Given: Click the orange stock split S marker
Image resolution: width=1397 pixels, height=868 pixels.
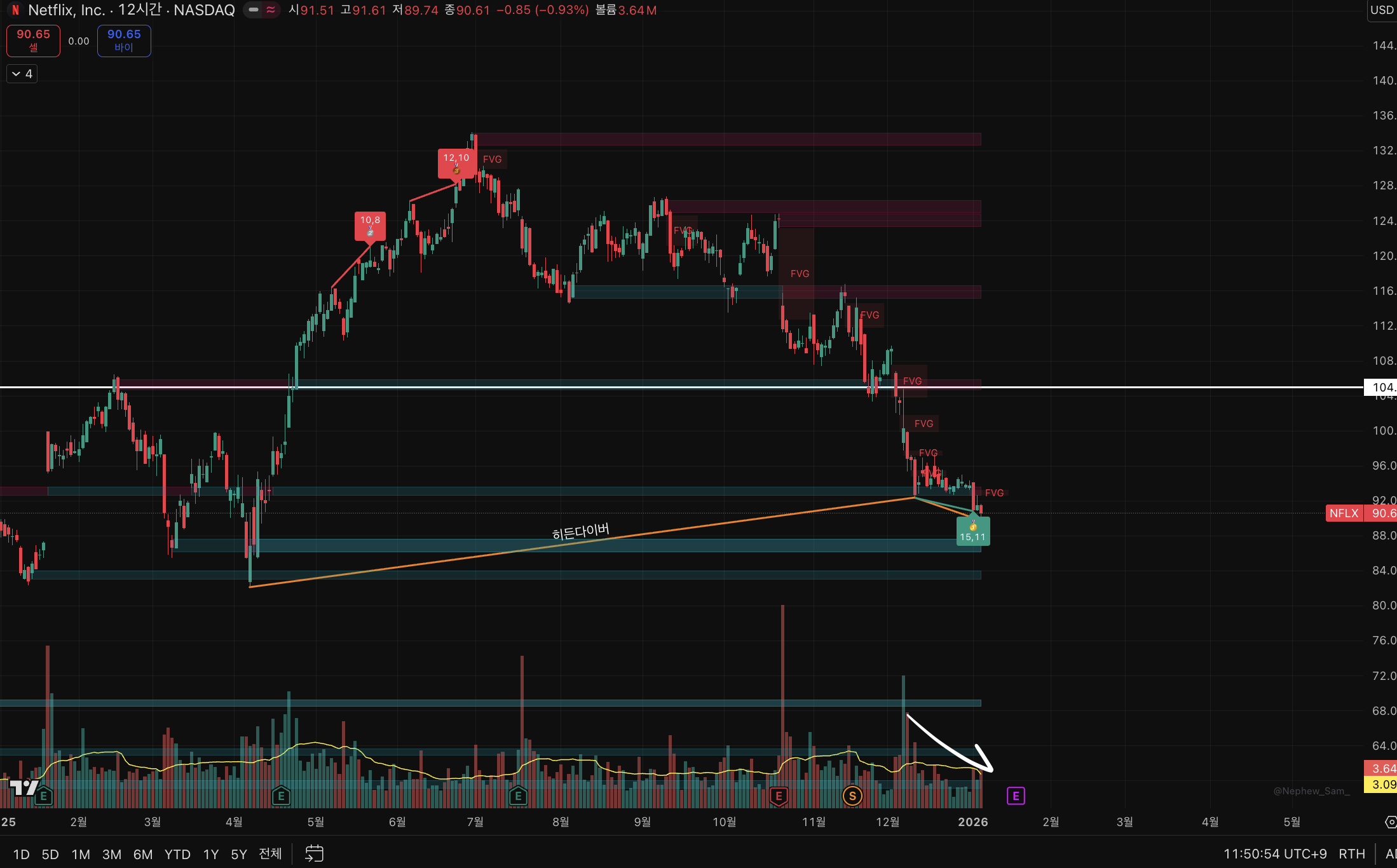Looking at the screenshot, I should coord(852,796).
